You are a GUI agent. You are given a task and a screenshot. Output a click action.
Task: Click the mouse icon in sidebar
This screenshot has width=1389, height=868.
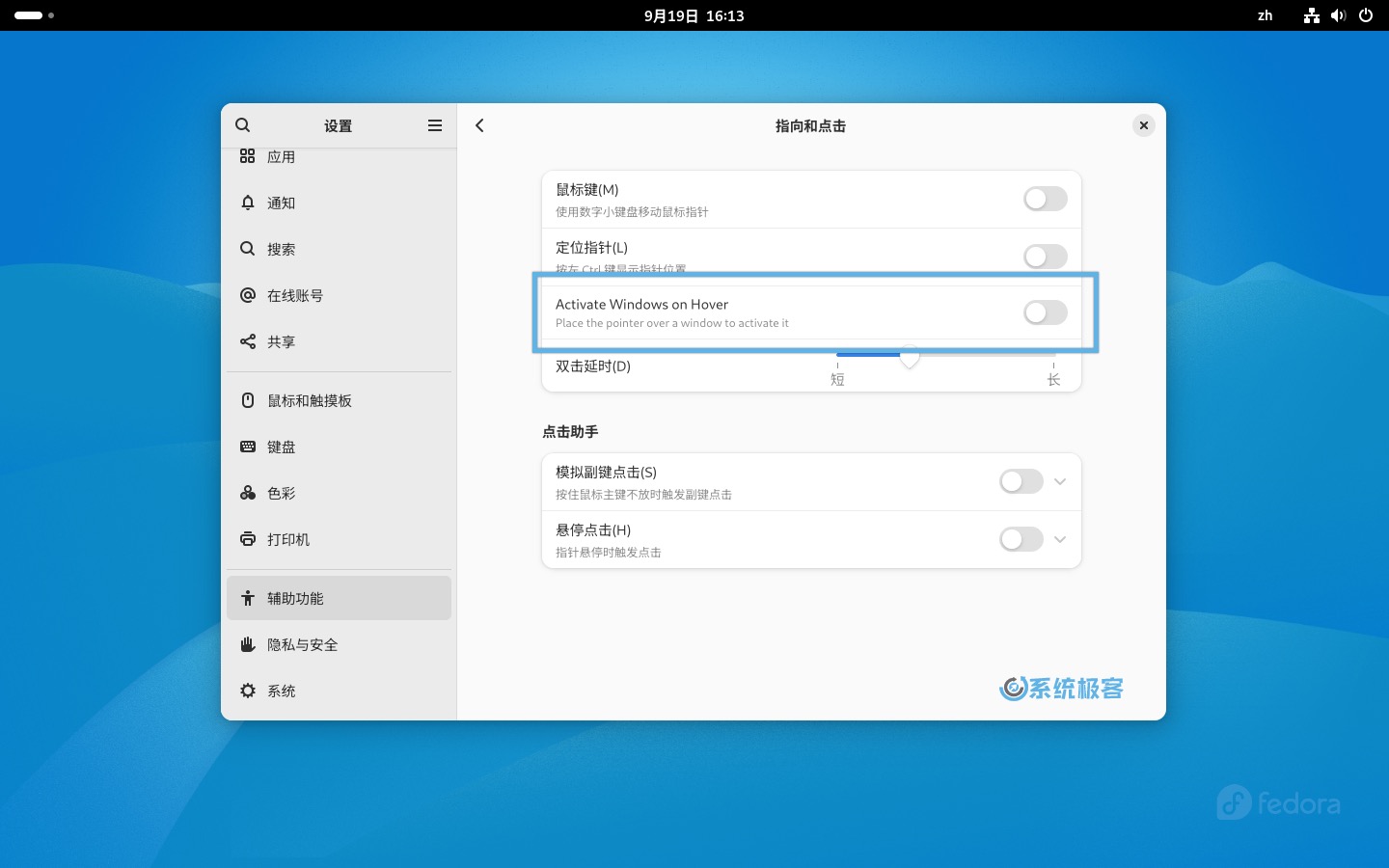click(x=248, y=400)
